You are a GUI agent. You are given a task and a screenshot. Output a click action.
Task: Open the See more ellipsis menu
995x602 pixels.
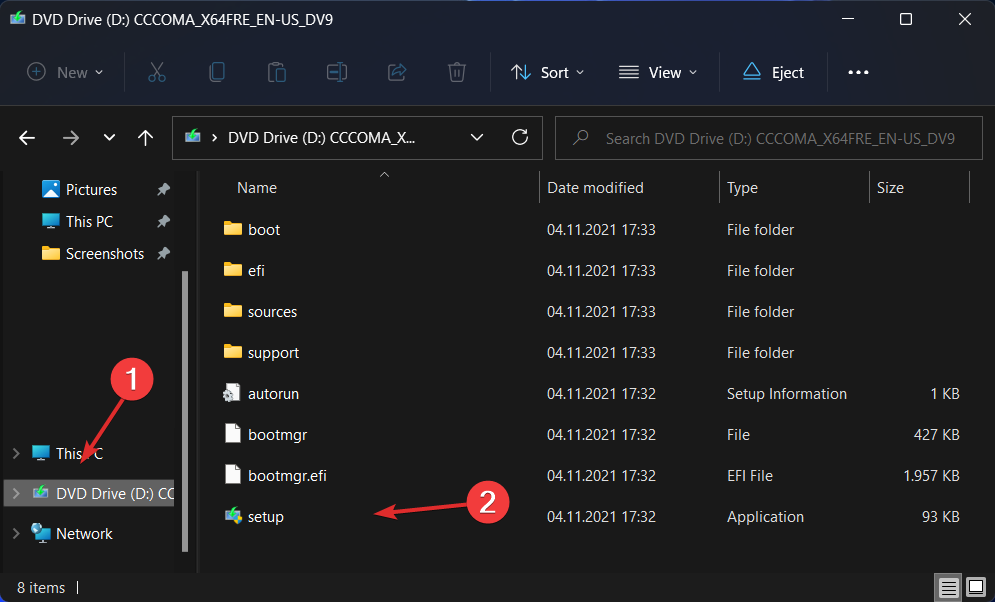858,71
